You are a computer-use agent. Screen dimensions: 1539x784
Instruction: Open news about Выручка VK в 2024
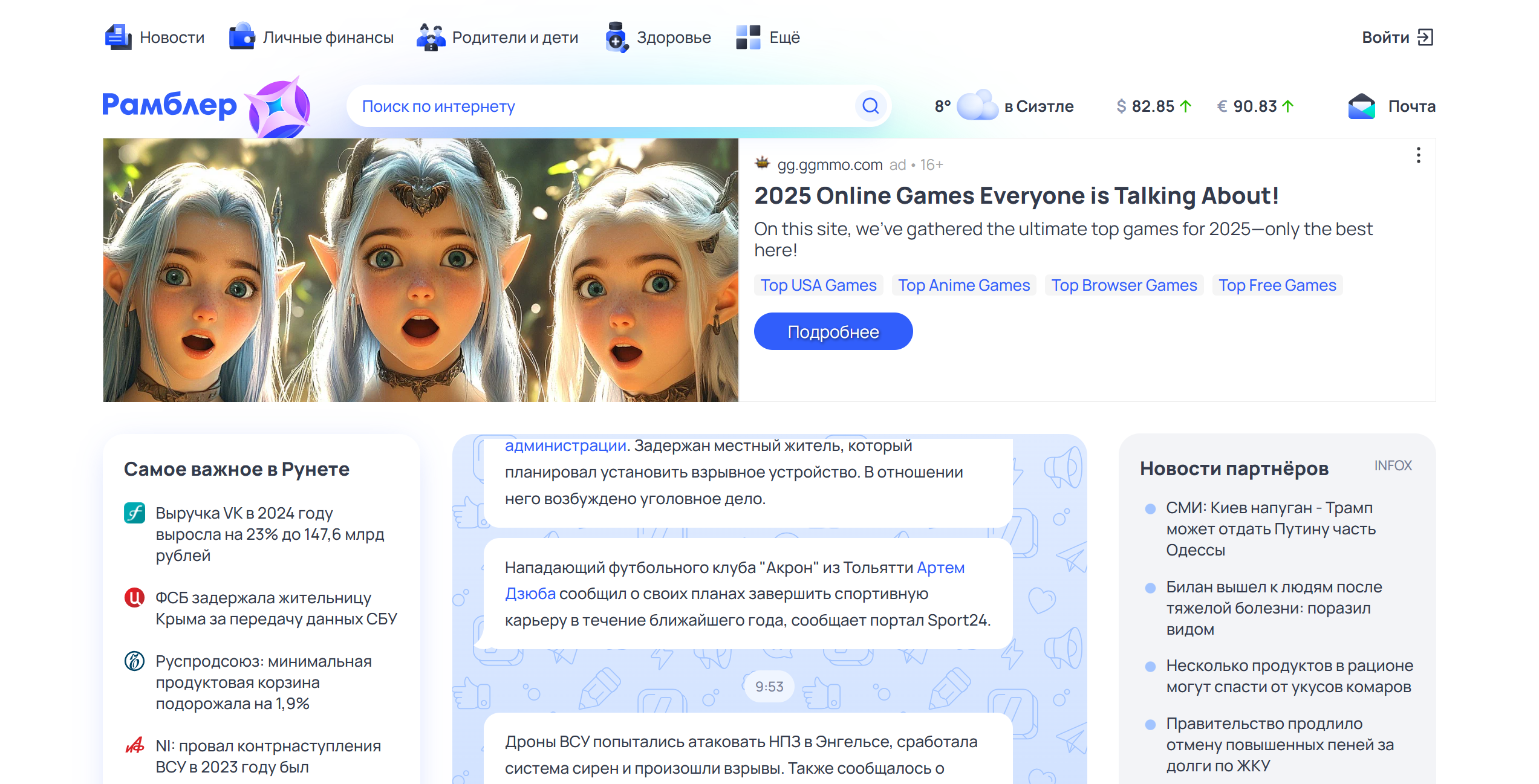coord(270,534)
